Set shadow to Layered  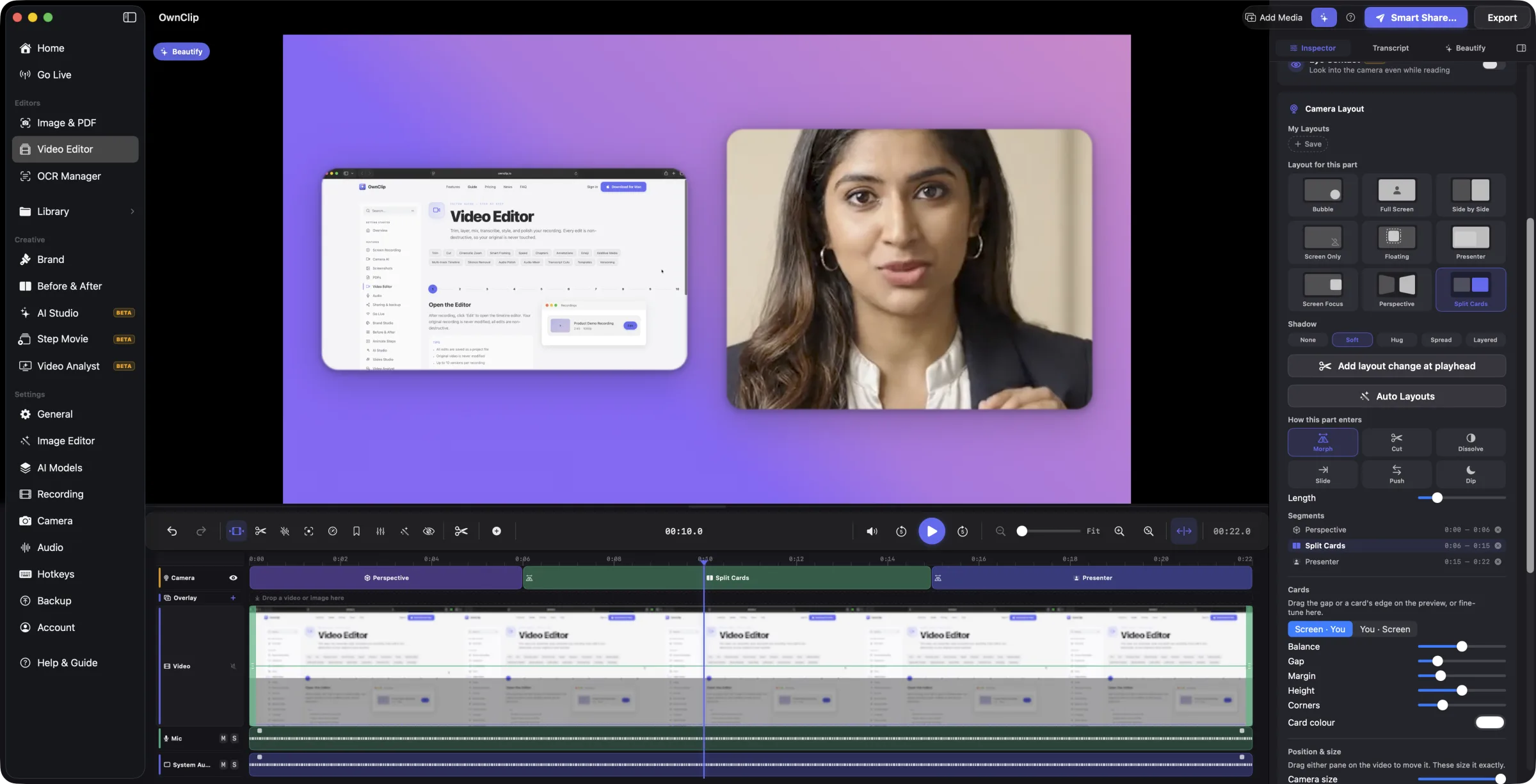tap(1485, 340)
